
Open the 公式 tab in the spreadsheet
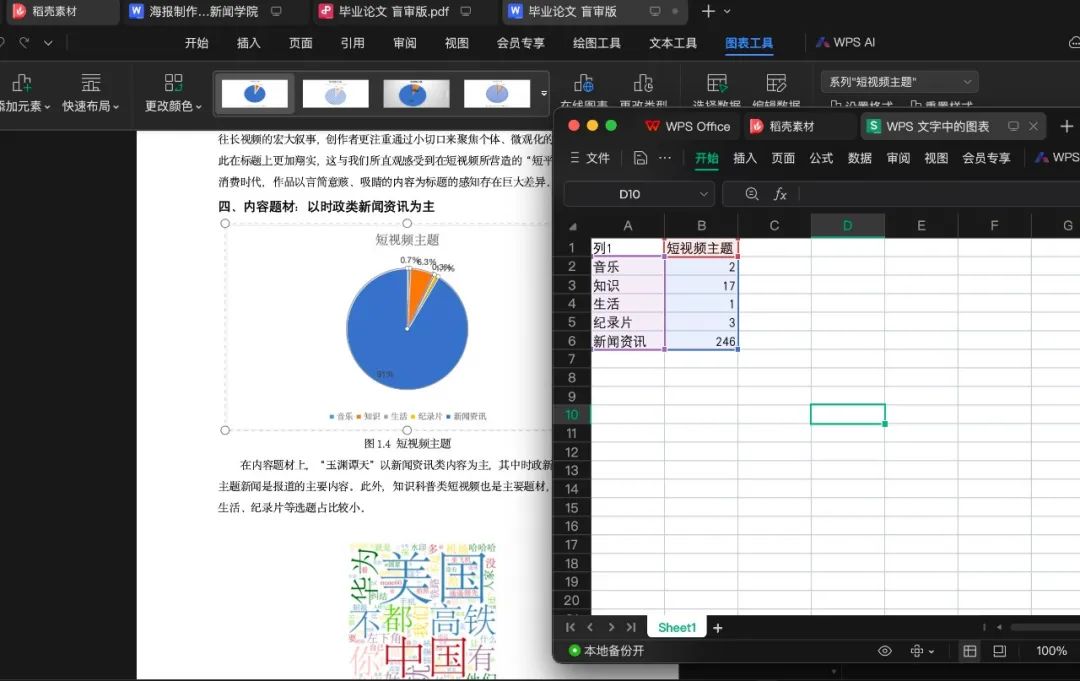coord(821,158)
